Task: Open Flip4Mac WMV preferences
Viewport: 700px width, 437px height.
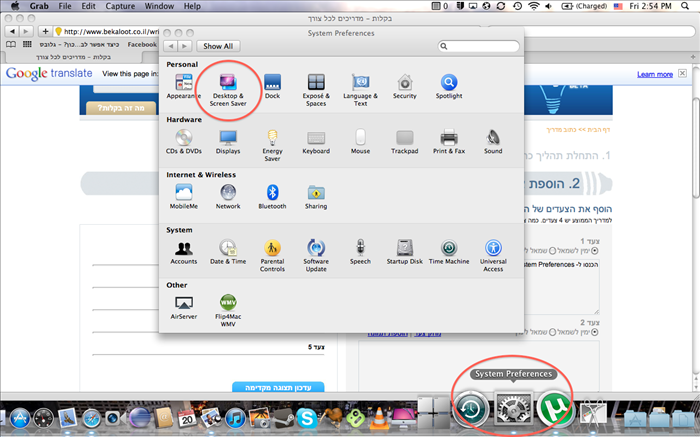Action: tap(227, 307)
